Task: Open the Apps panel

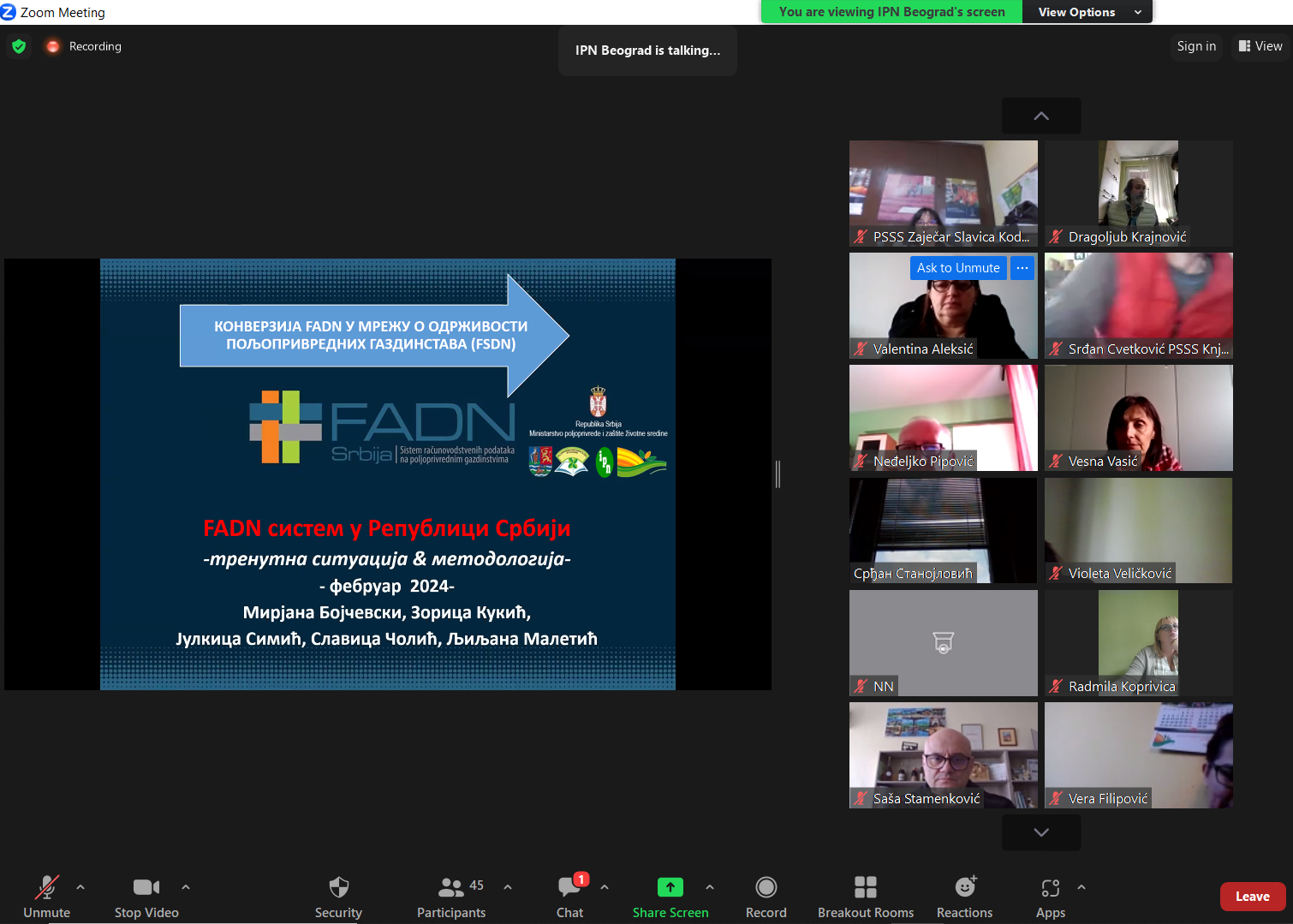Action: point(1051,897)
